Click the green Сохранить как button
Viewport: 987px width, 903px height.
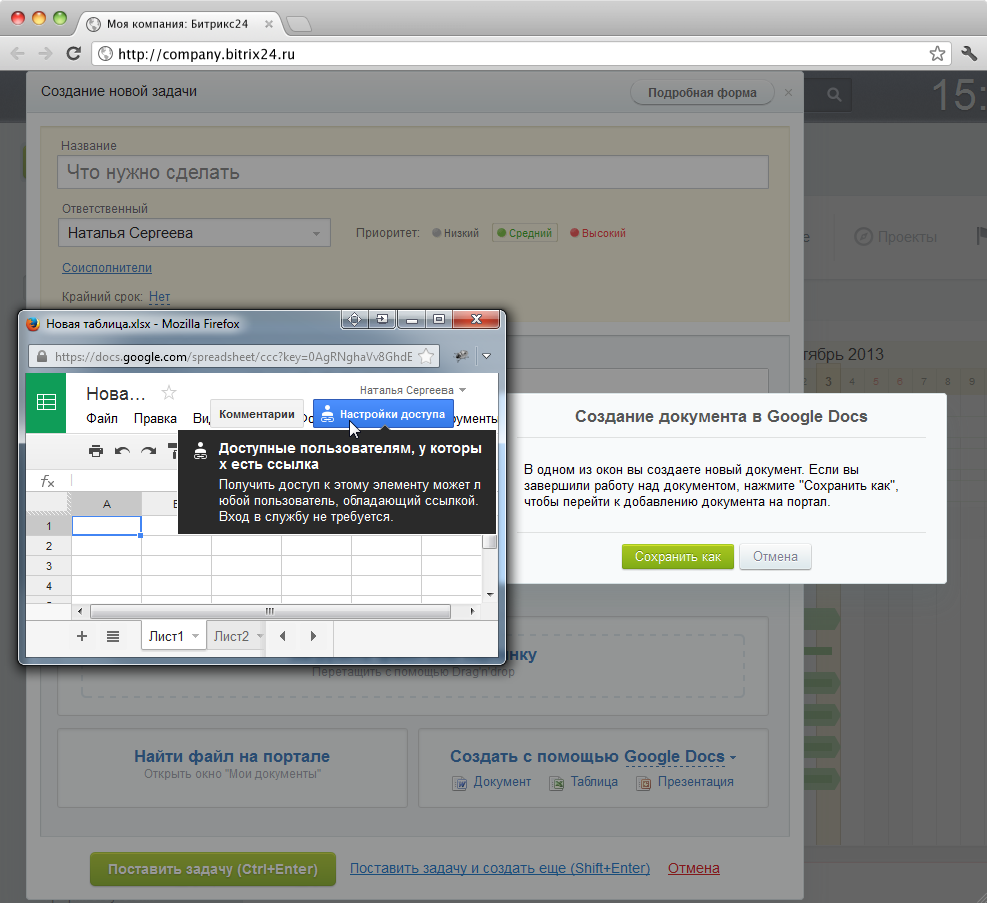(x=678, y=557)
